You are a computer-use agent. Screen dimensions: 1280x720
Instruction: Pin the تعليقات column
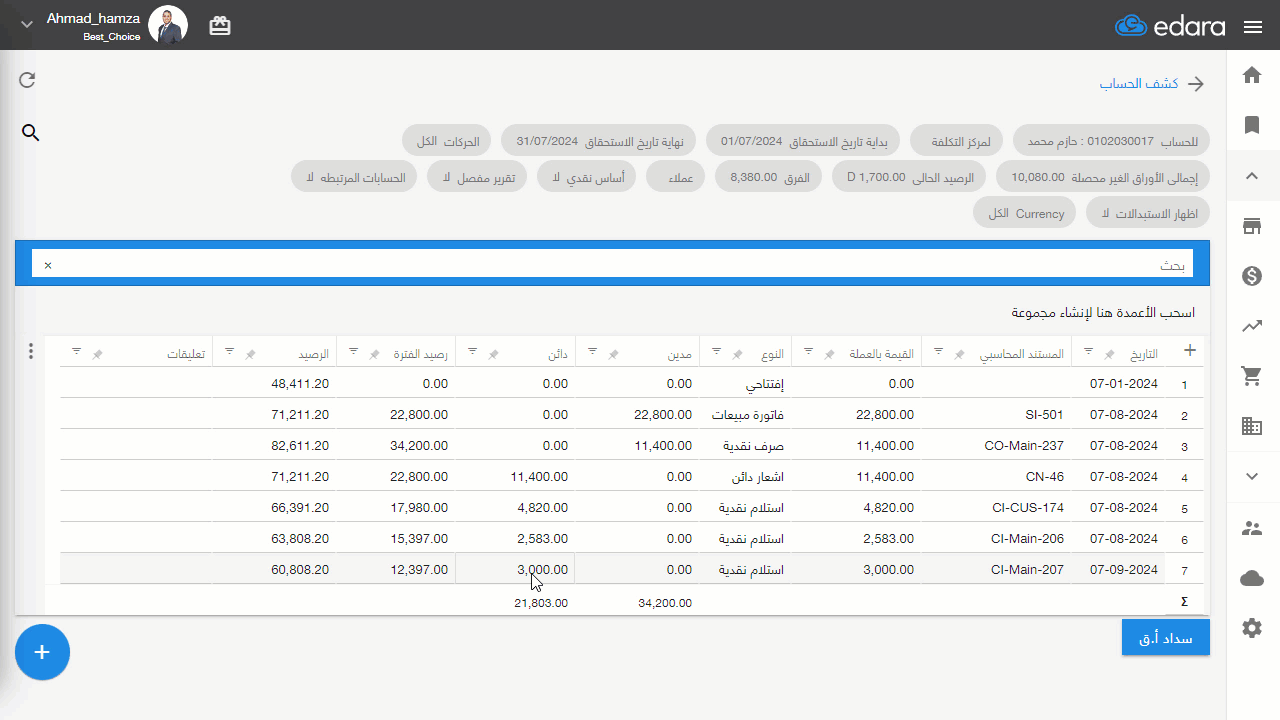(98, 354)
